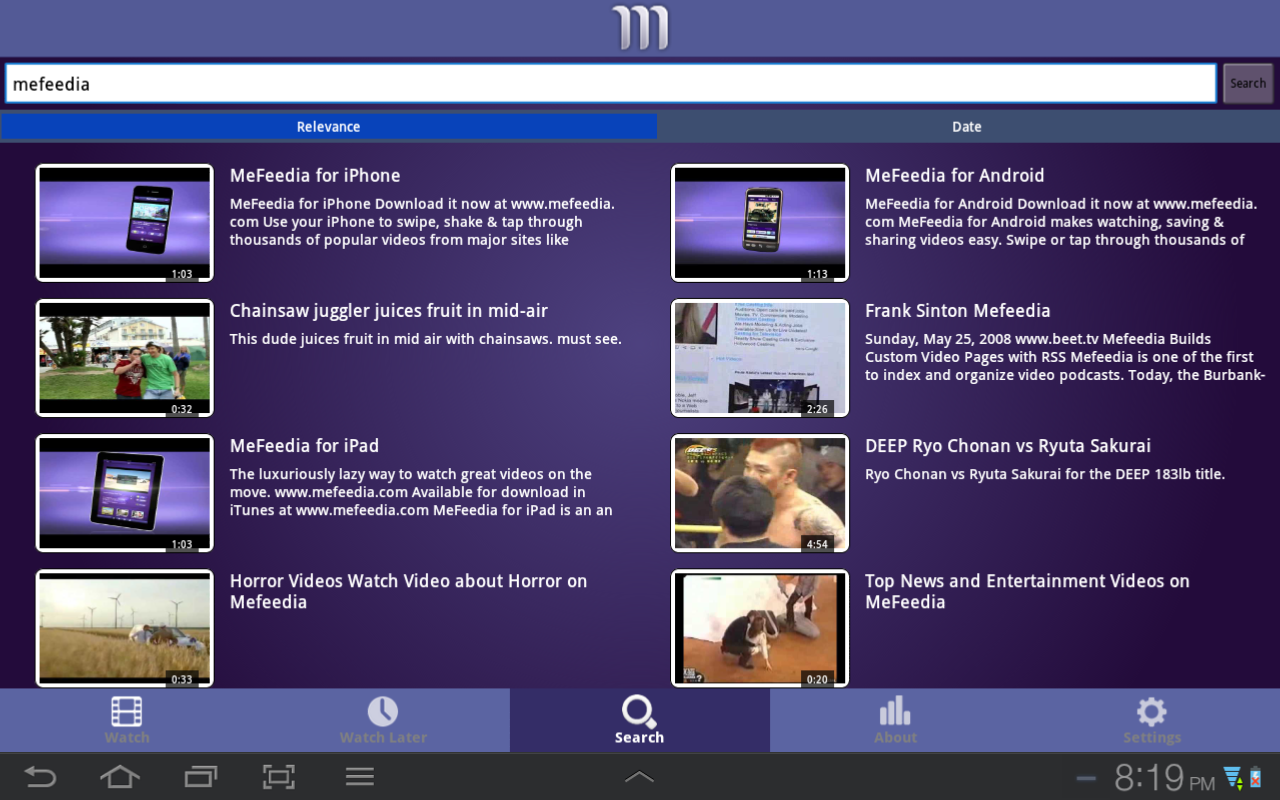
Task: Switch sorting to Date
Action: pyautogui.click(x=966, y=126)
